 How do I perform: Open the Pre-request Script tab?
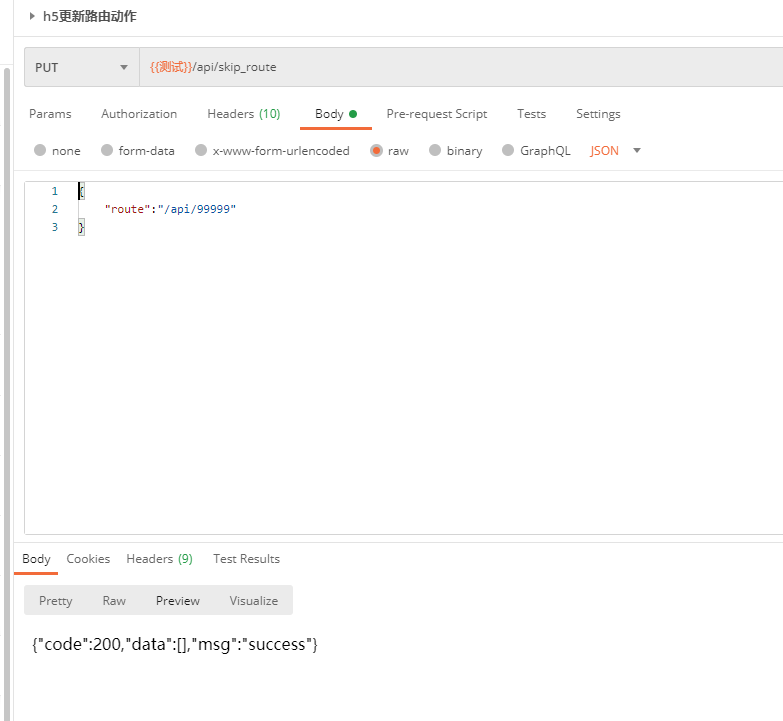[436, 114]
